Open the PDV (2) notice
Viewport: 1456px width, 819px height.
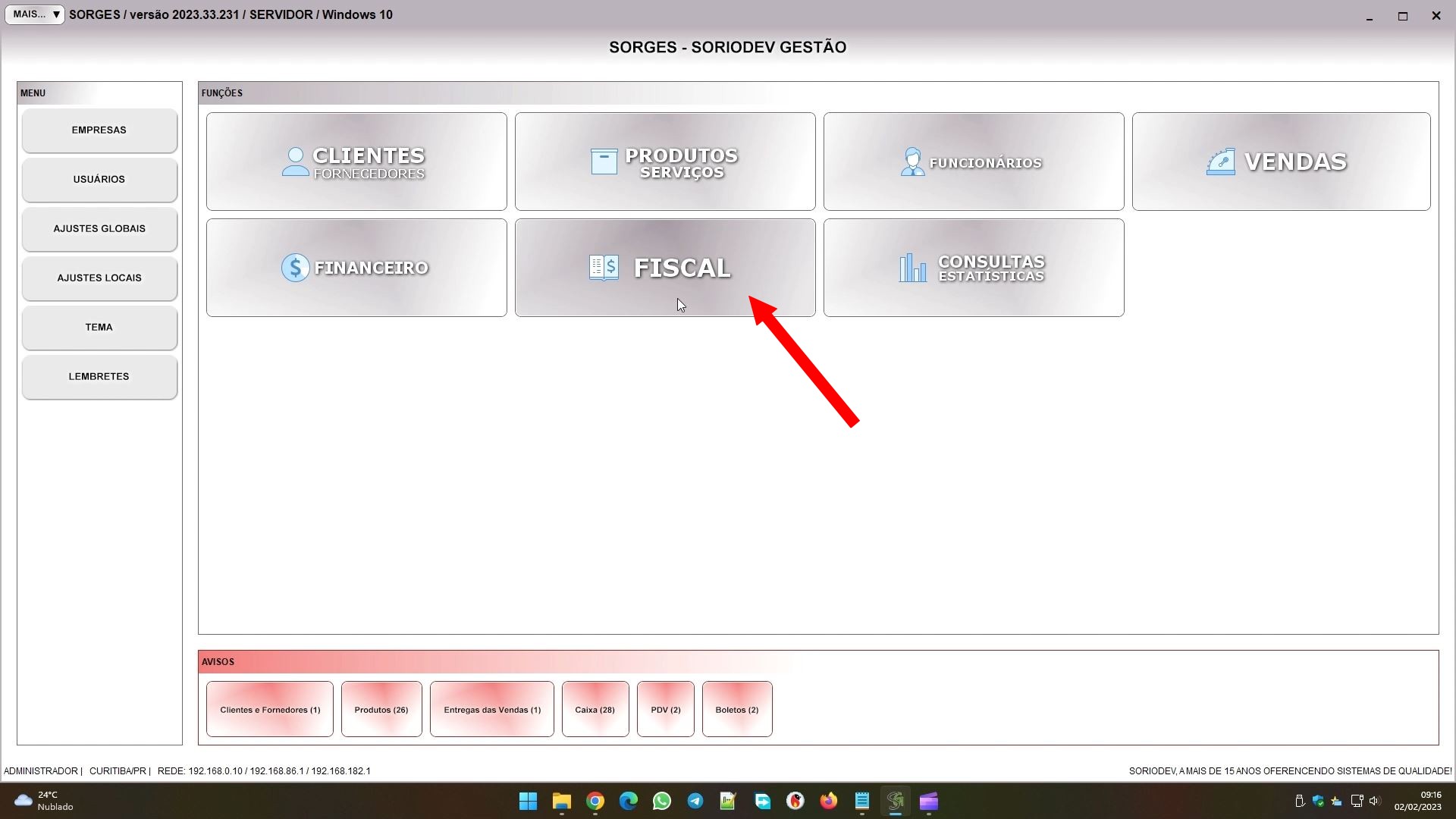tap(666, 710)
